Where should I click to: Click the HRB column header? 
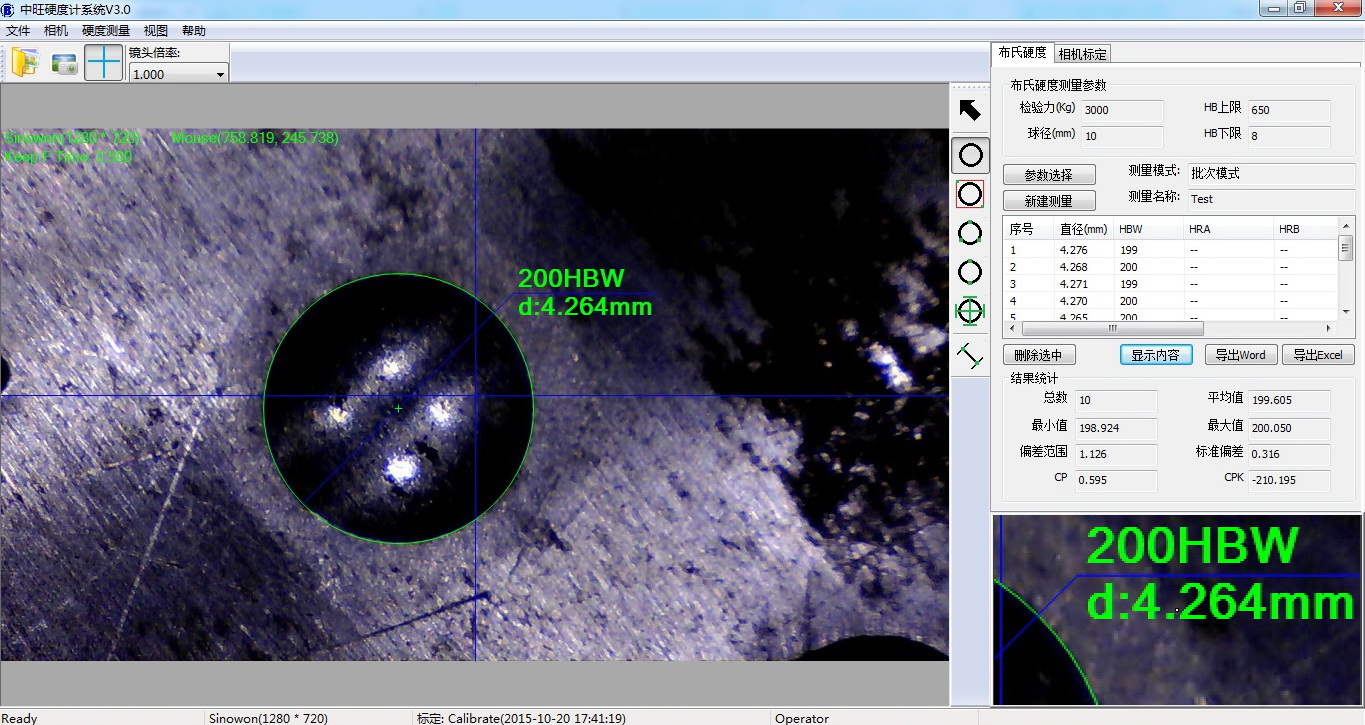(x=1306, y=229)
